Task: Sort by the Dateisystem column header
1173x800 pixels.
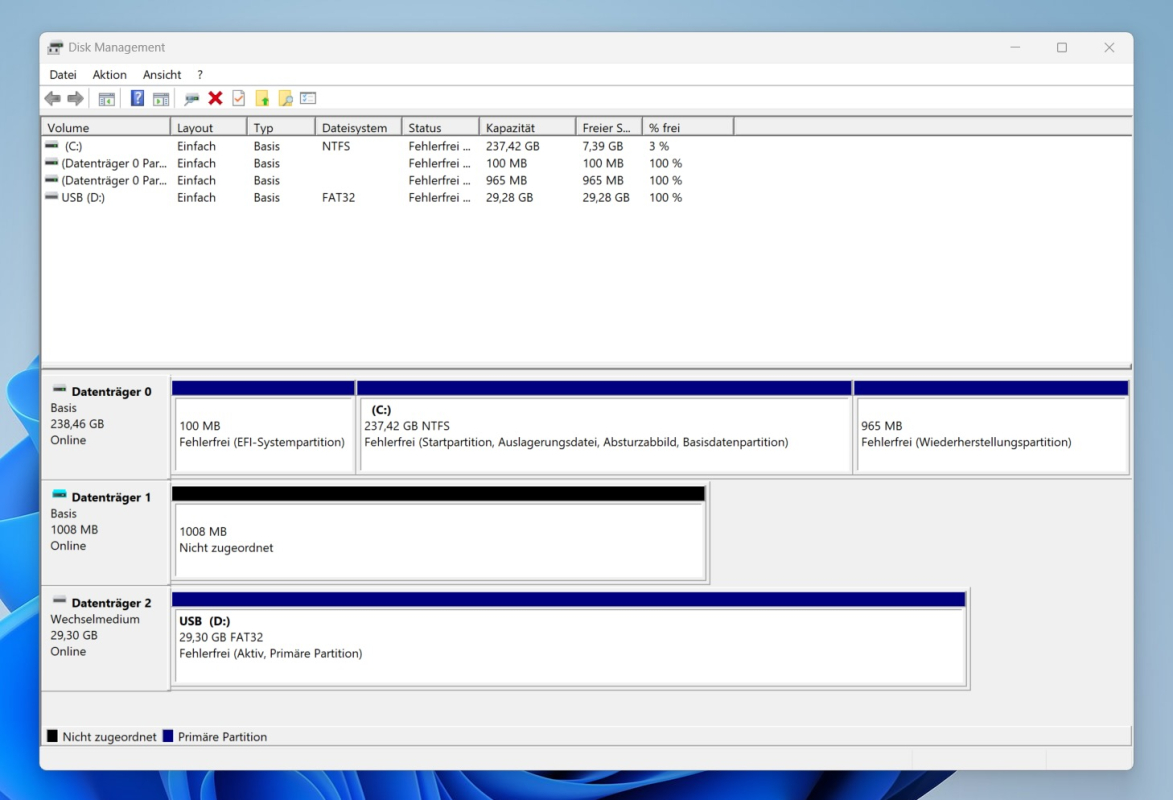Action: (x=358, y=128)
